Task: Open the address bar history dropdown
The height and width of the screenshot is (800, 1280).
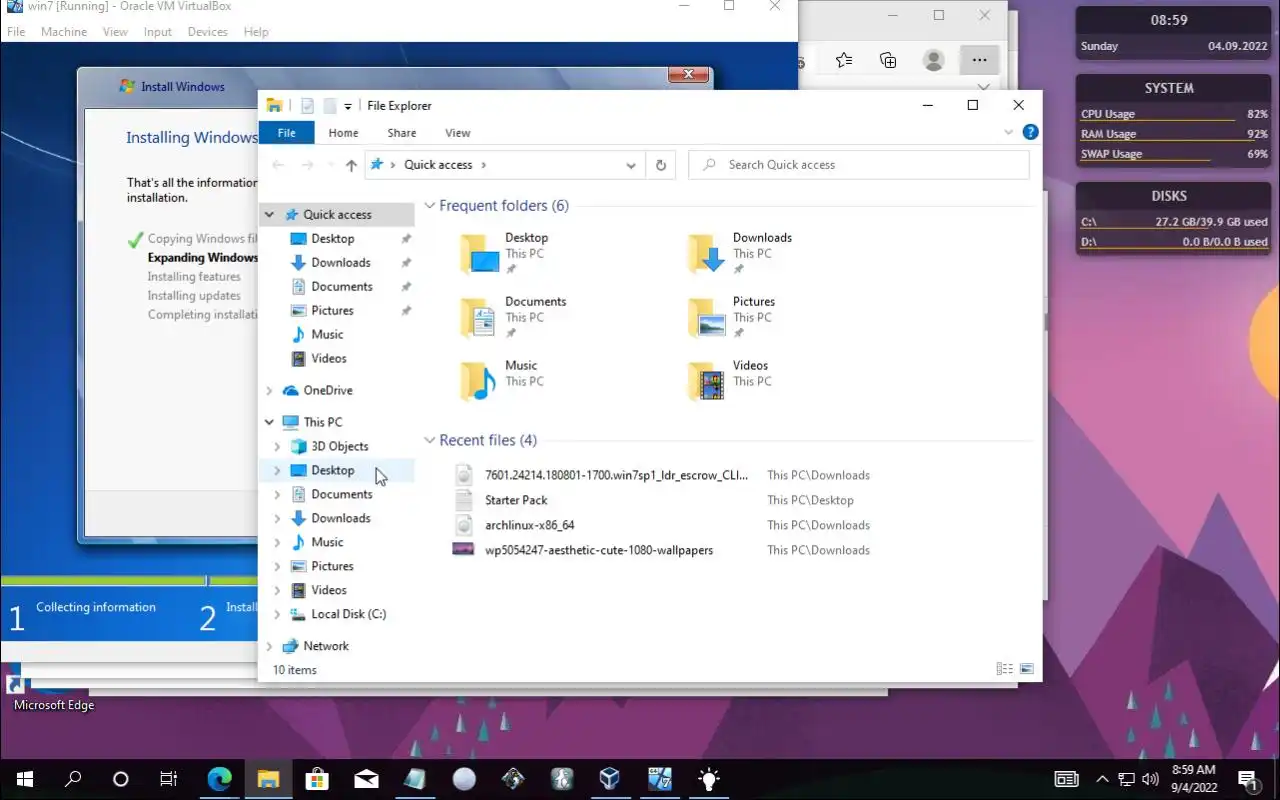Action: (631, 165)
